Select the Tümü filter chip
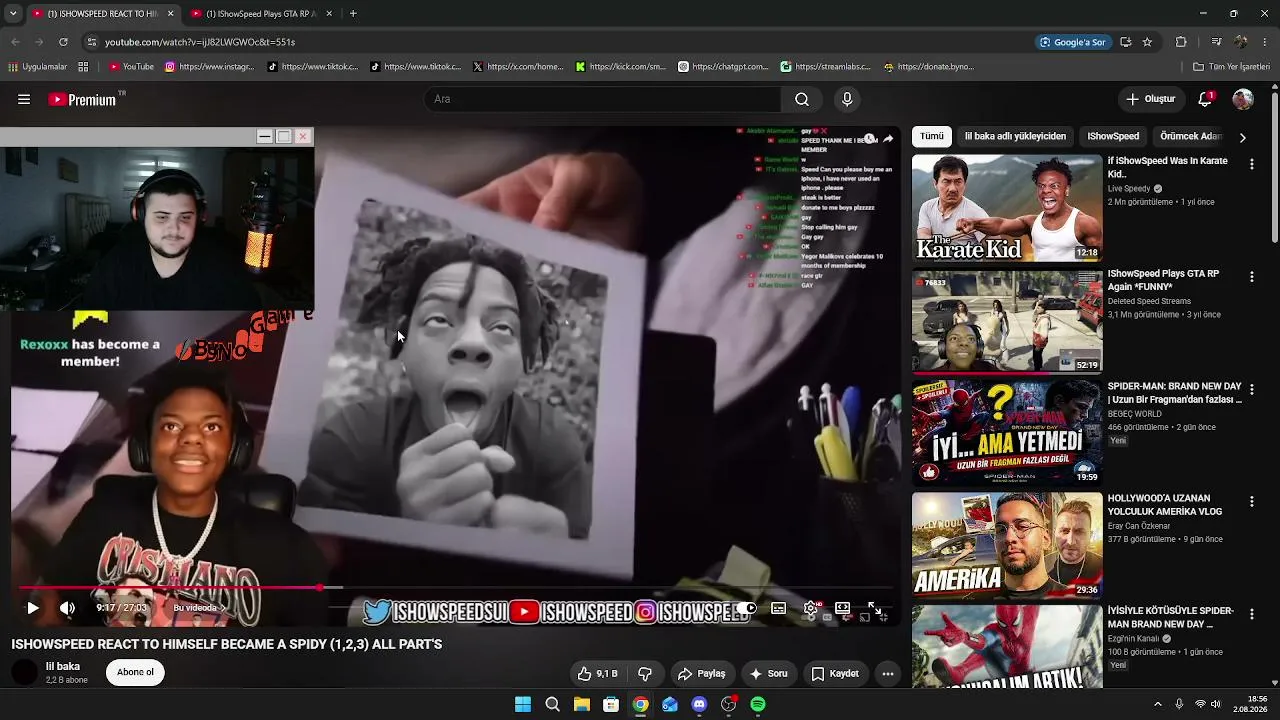 pos(932,136)
